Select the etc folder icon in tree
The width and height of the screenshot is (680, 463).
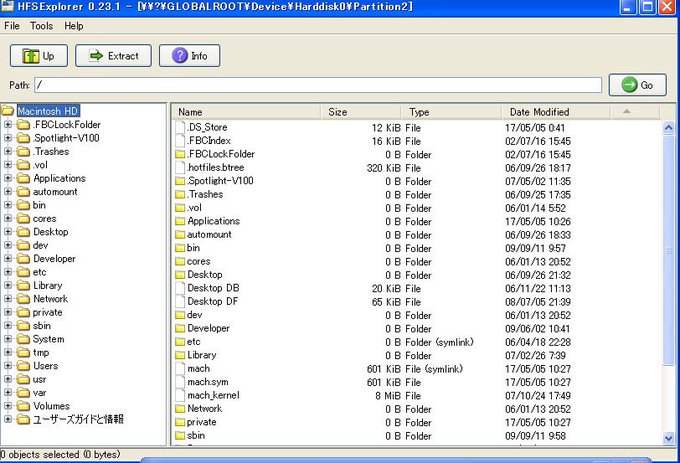coord(23,272)
